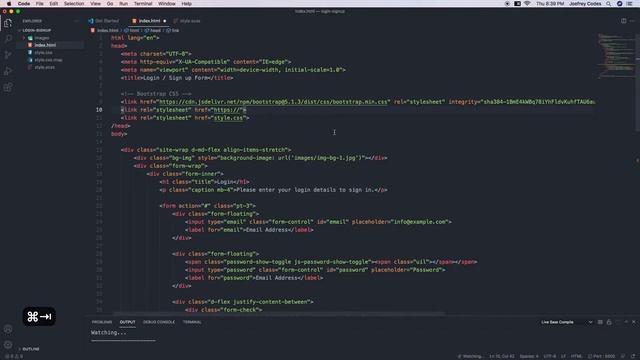This screenshot has width=640, height=360.
Task: Collapse the LOGIN-SIGNUP project section
Action: tap(37, 30)
